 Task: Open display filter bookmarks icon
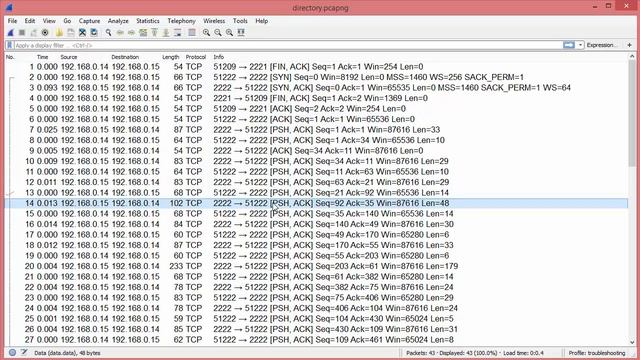[x=9, y=45]
